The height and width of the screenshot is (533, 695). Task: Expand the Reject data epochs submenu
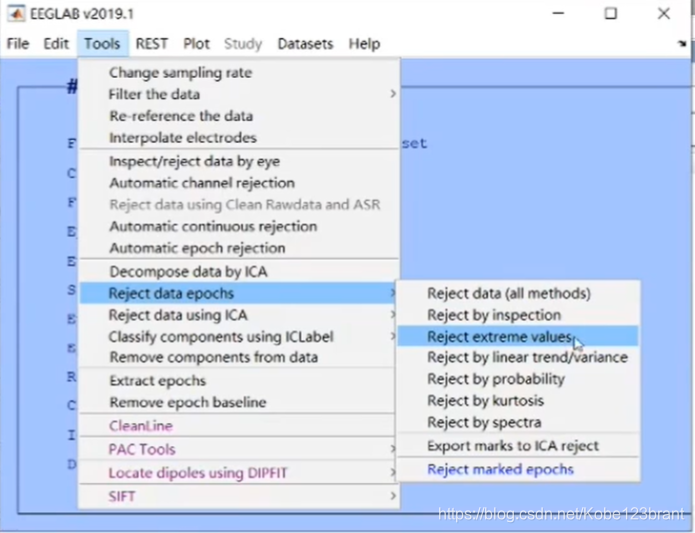(x=238, y=293)
